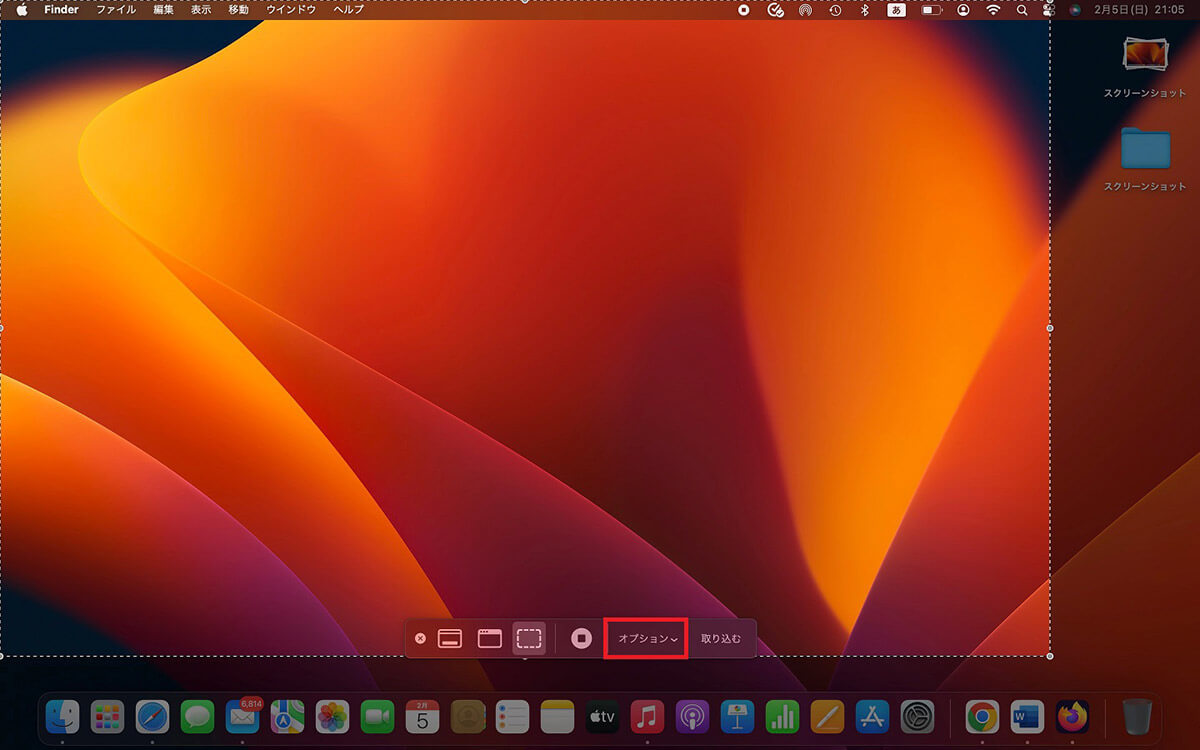This screenshot has width=1200, height=750.
Task: Open the 編集 menu
Action: 163,10
